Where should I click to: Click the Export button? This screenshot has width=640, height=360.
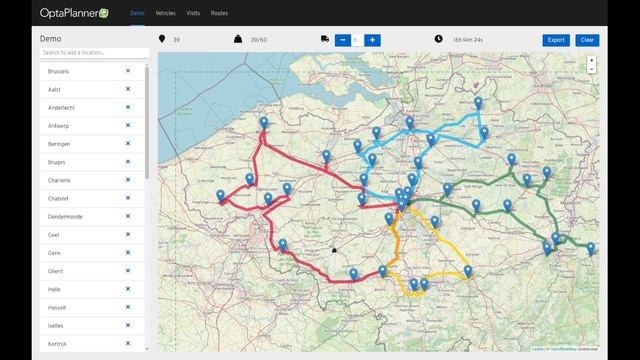[556, 40]
